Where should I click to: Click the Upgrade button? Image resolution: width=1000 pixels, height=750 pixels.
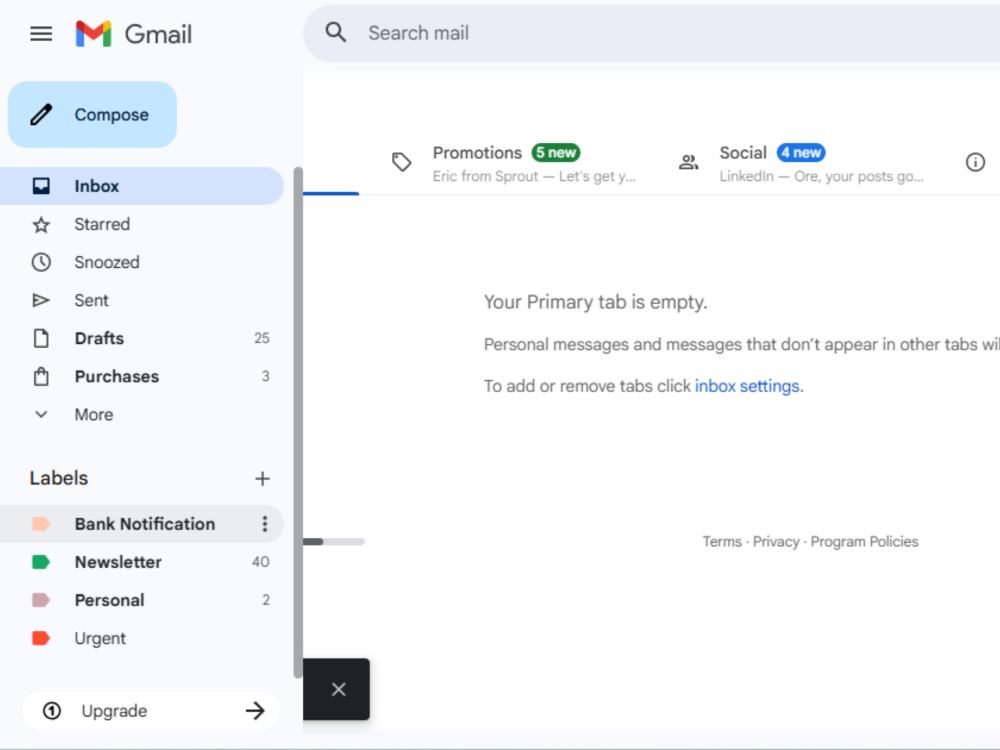(x=151, y=710)
